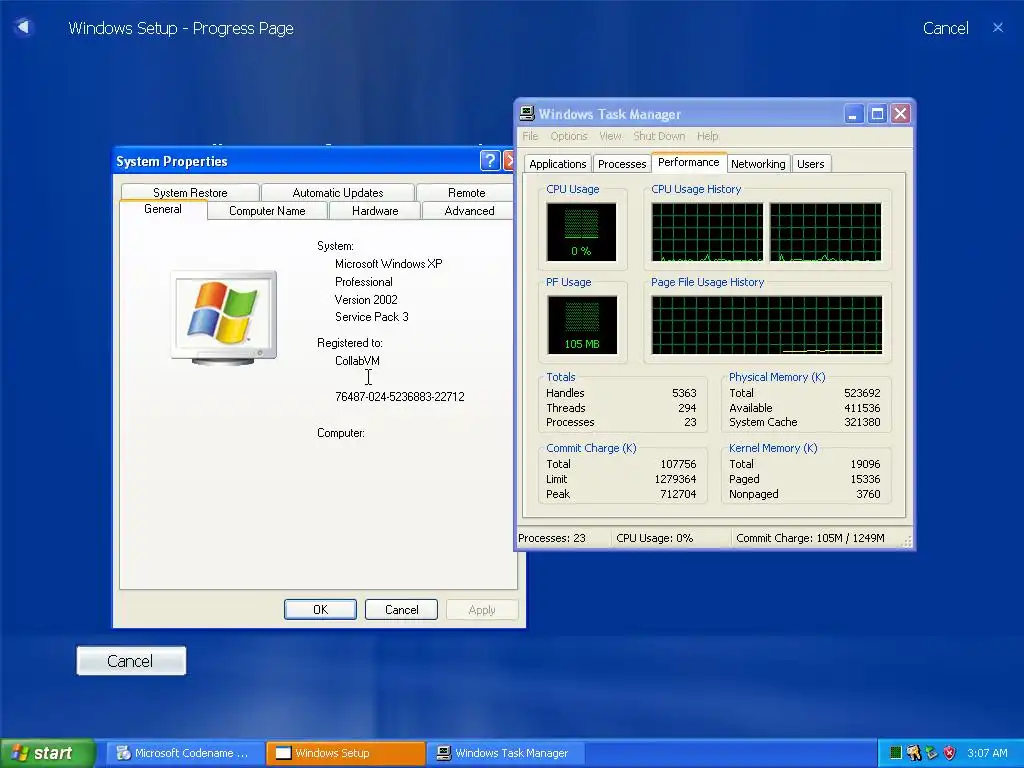Open the Automatic Updates tab
The width and height of the screenshot is (1024, 768).
[x=338, y=193]
